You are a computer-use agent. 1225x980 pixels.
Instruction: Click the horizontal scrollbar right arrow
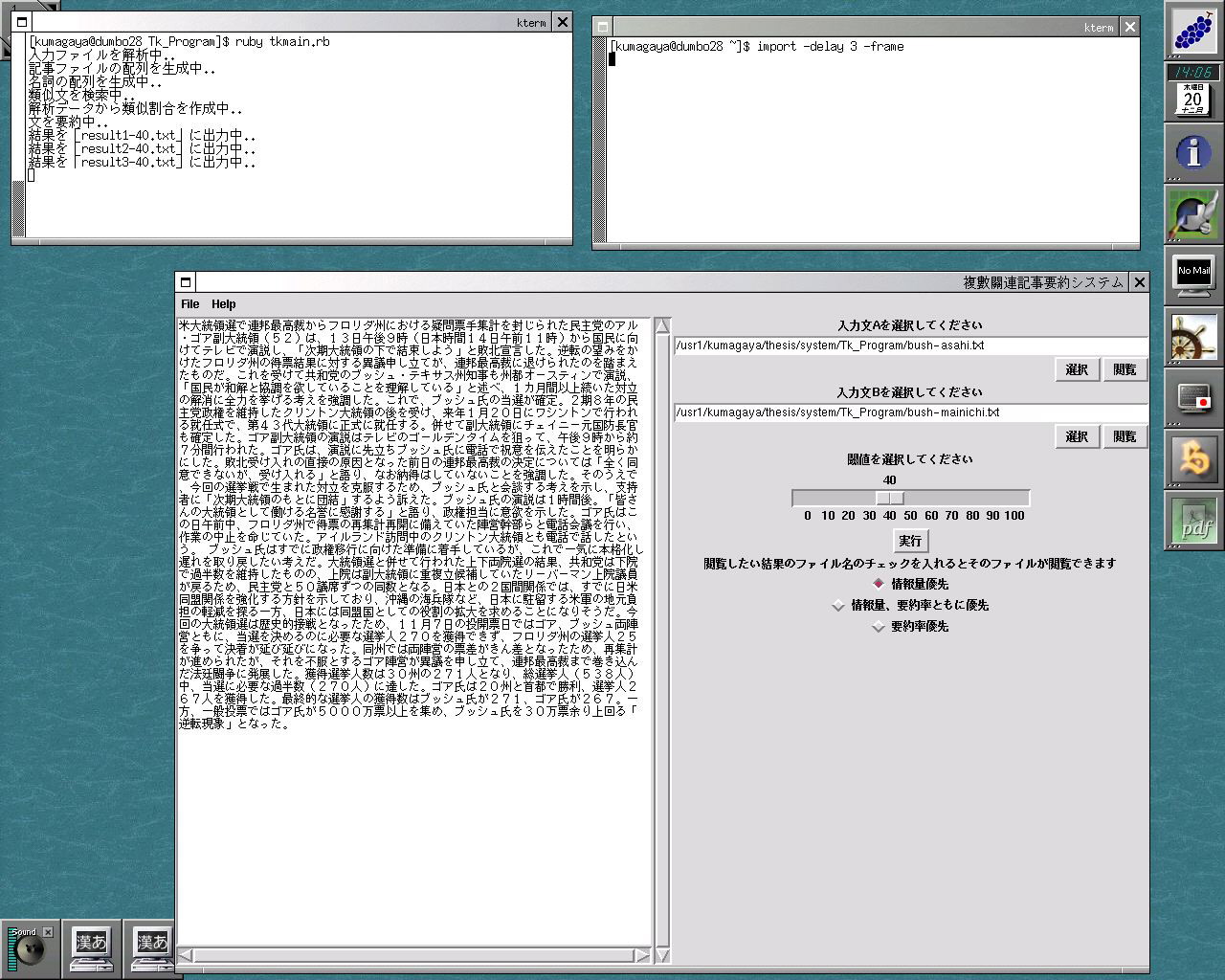click(x=642, y=955)
